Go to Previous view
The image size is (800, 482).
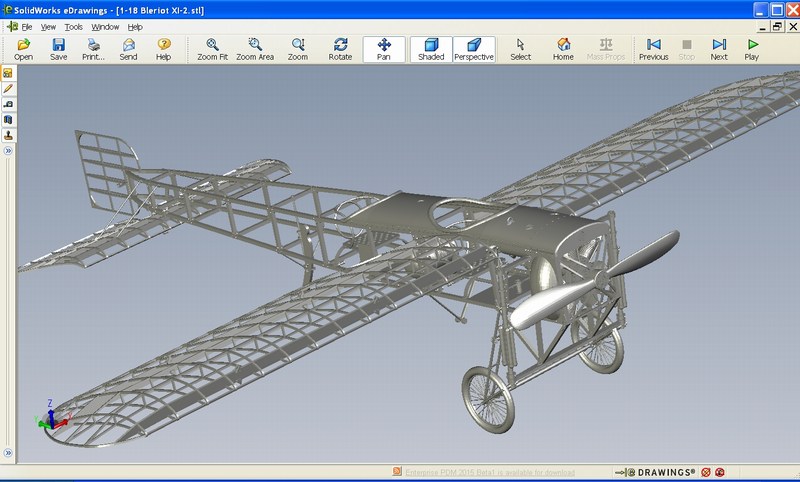(654, 49)
